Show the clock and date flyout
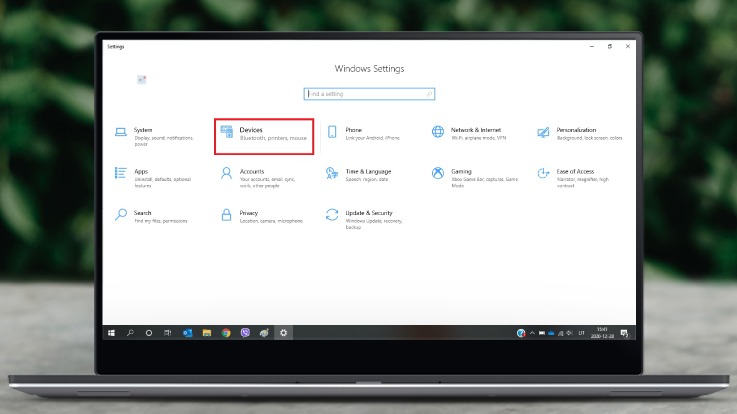This screenshot has width=737, height=414. coord(602,332)
